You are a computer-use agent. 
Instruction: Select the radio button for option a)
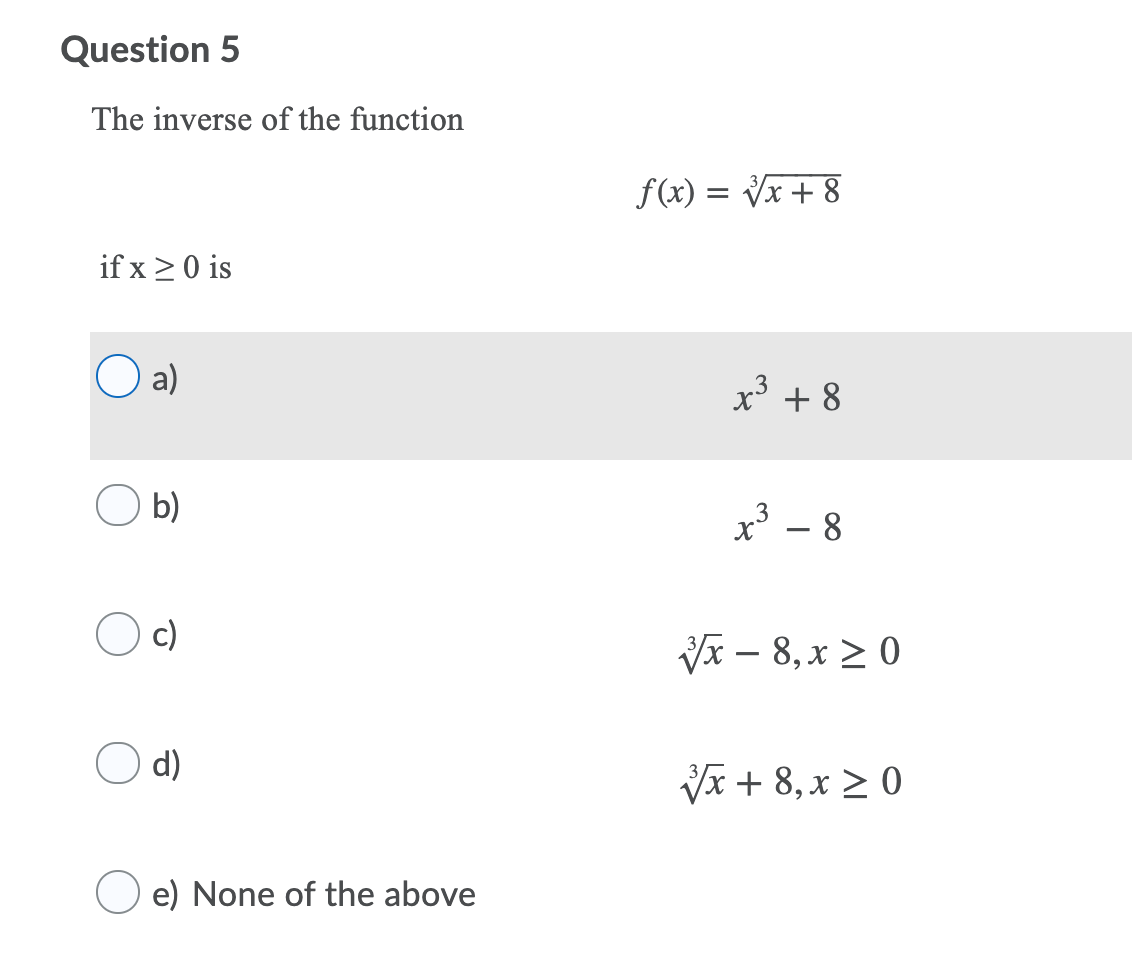118,377
